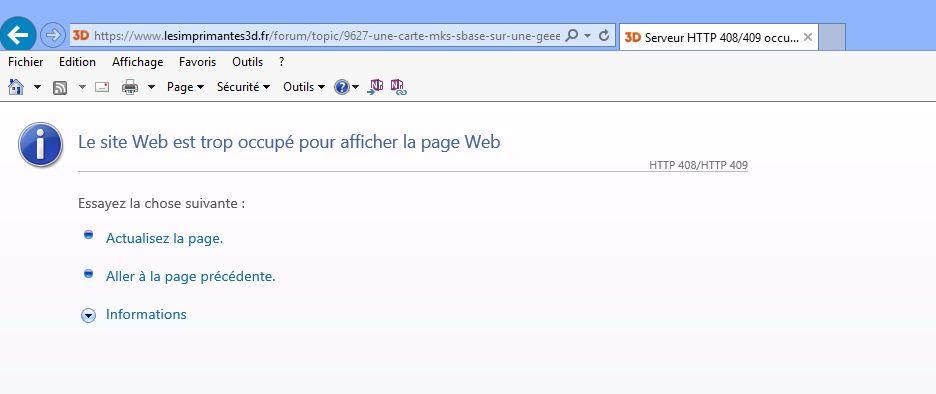
Task: Open a new blank tab
Action: tap(832, 37)
